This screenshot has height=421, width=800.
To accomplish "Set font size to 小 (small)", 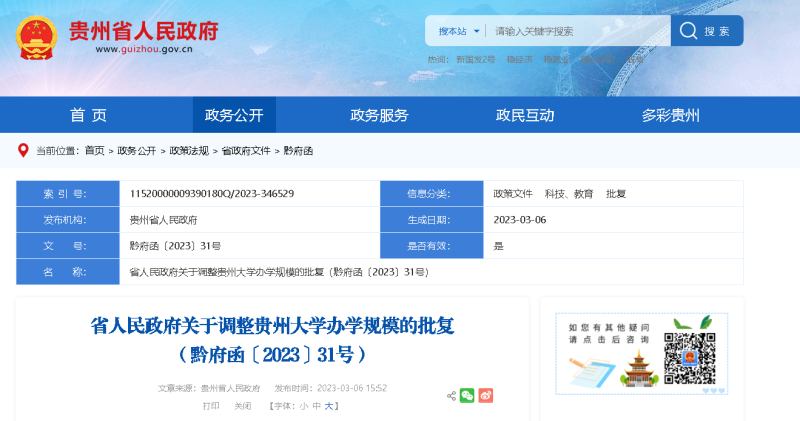I will (303, 406).
